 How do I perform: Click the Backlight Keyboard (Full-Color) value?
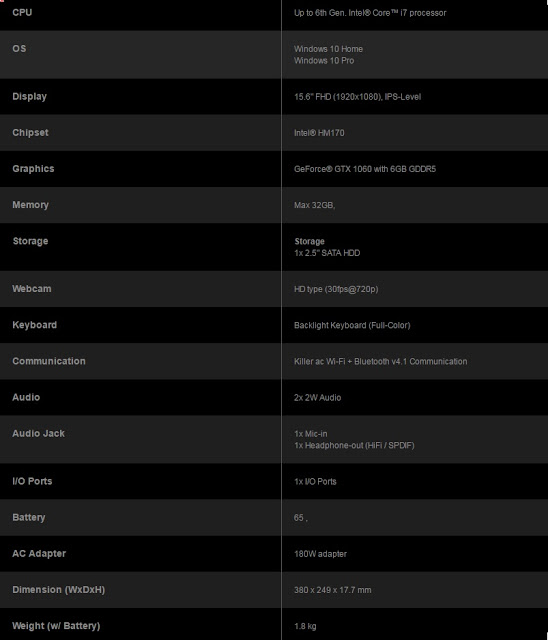pyautogui.click(x=352, y=325)
